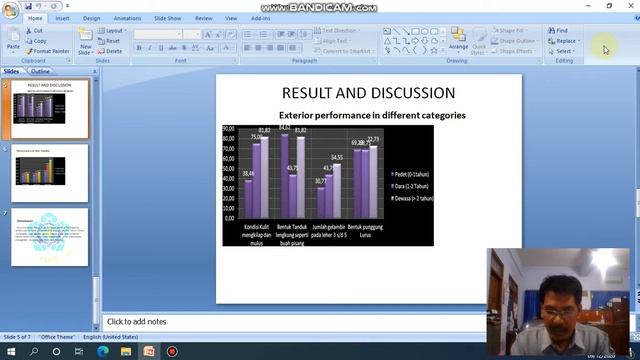The image size is (640, 360).
Task: Click the Cut button
Action: (34, 31)
